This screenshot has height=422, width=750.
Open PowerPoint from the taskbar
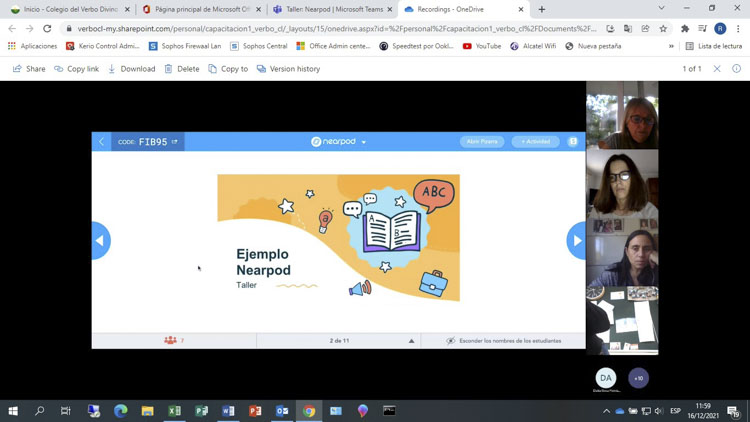(255, 411)
